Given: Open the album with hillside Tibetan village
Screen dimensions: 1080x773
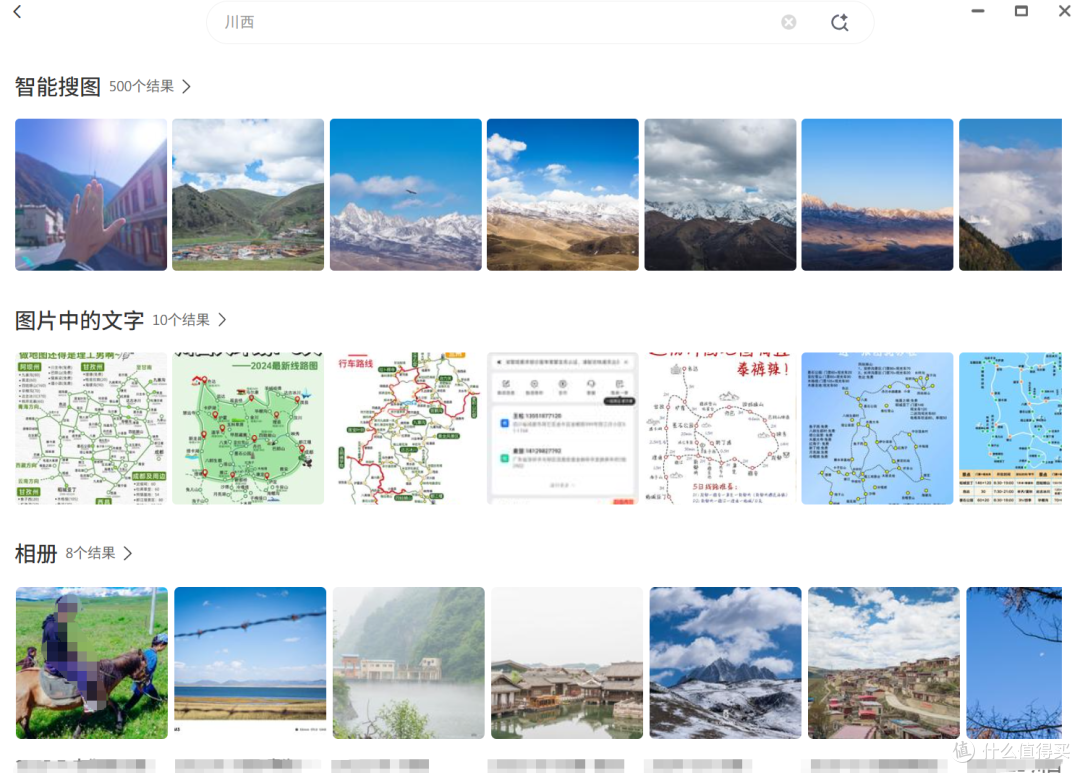Looking at the screenshot, I should tap(884, 663).
